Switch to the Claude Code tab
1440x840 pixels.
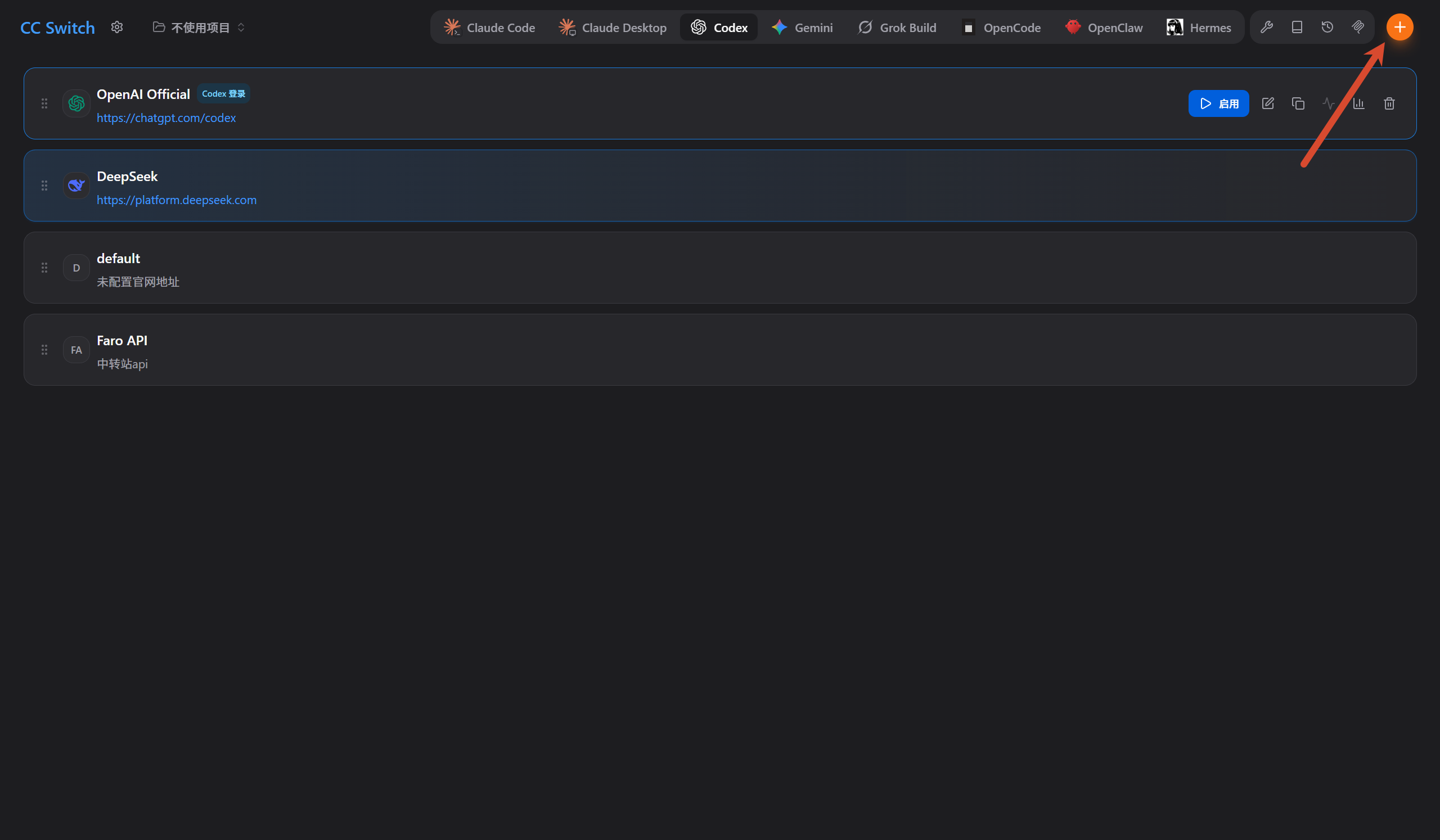[490, 28]
